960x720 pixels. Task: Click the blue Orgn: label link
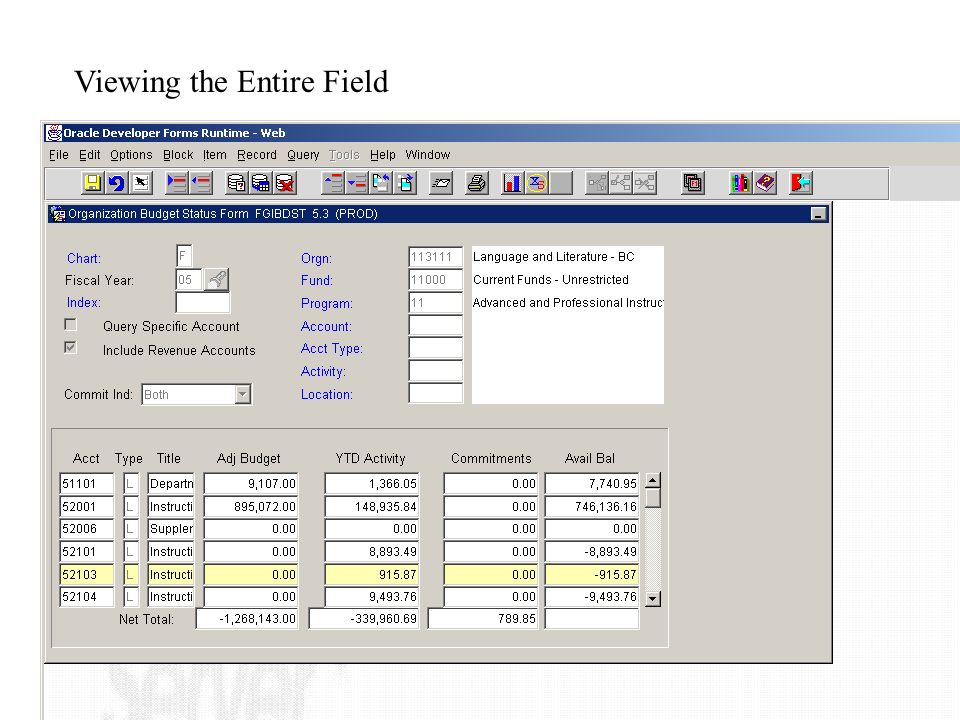pos(316,258)
